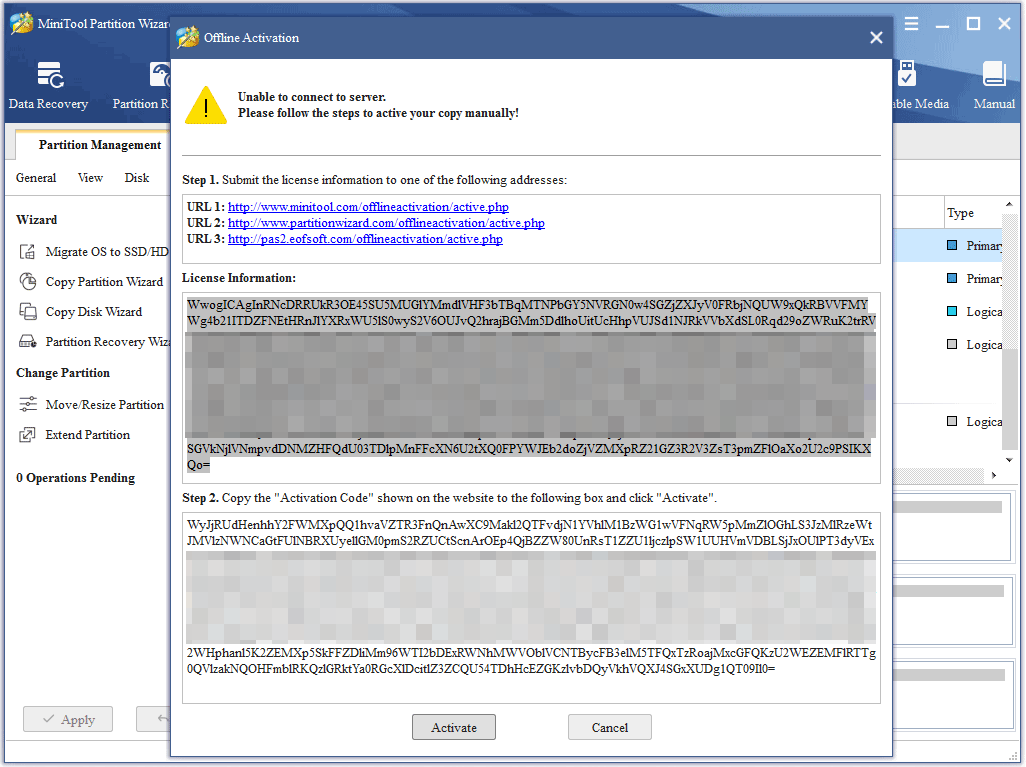Close the Offline Activation dialog
The width and height of the screenshot is (1026, 767).
[876, 38]
